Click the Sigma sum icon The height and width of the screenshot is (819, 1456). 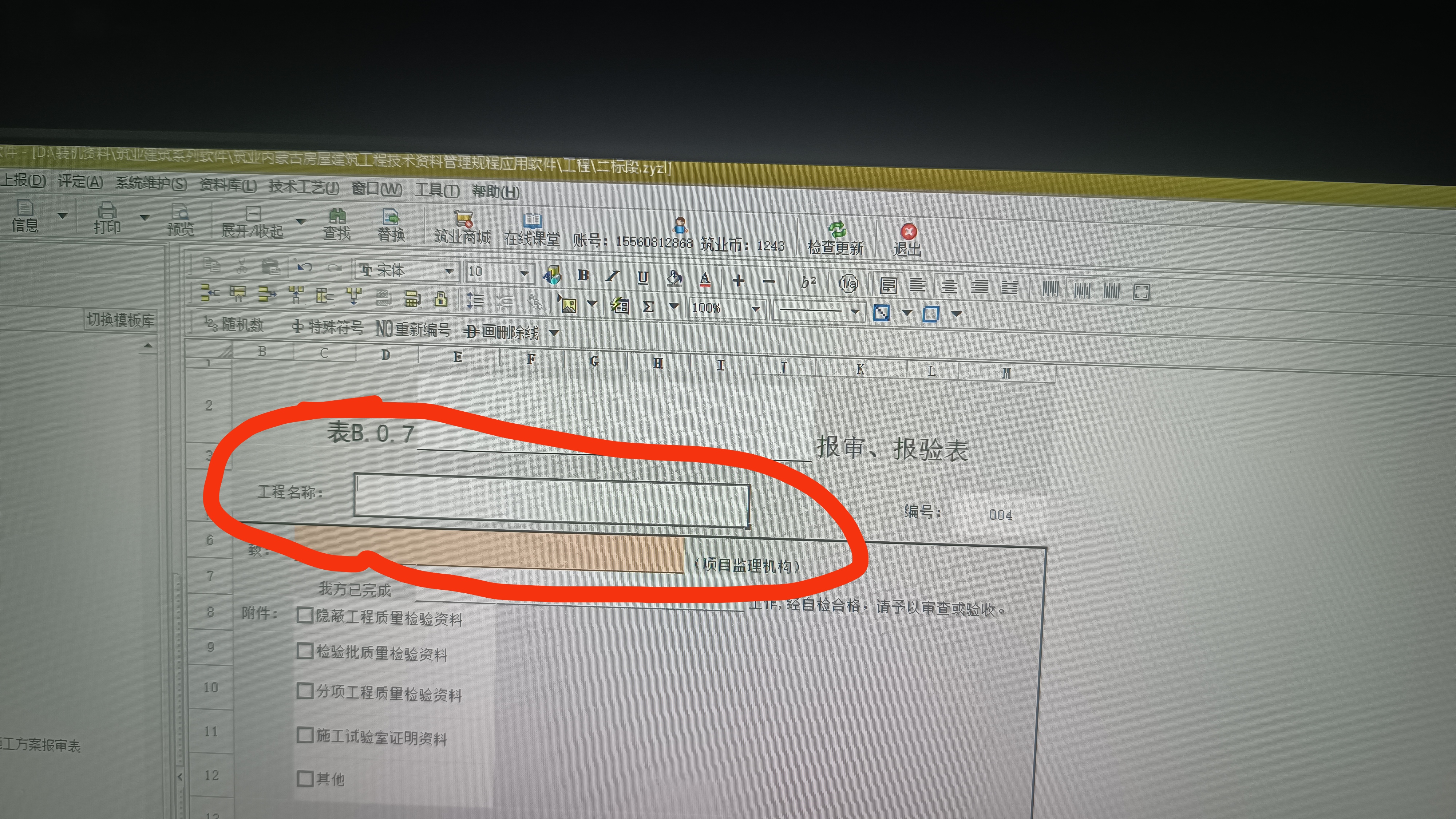pyautogui.click(x=648, y=306)
